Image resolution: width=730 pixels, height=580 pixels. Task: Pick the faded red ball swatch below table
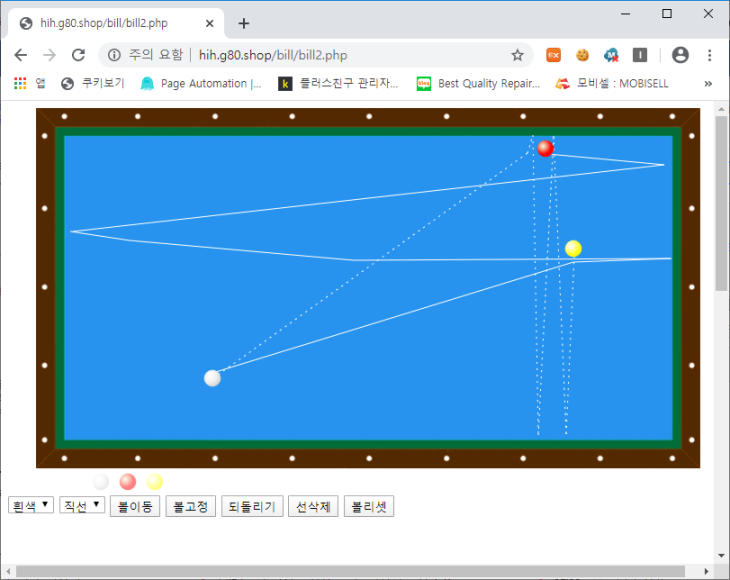127,482
